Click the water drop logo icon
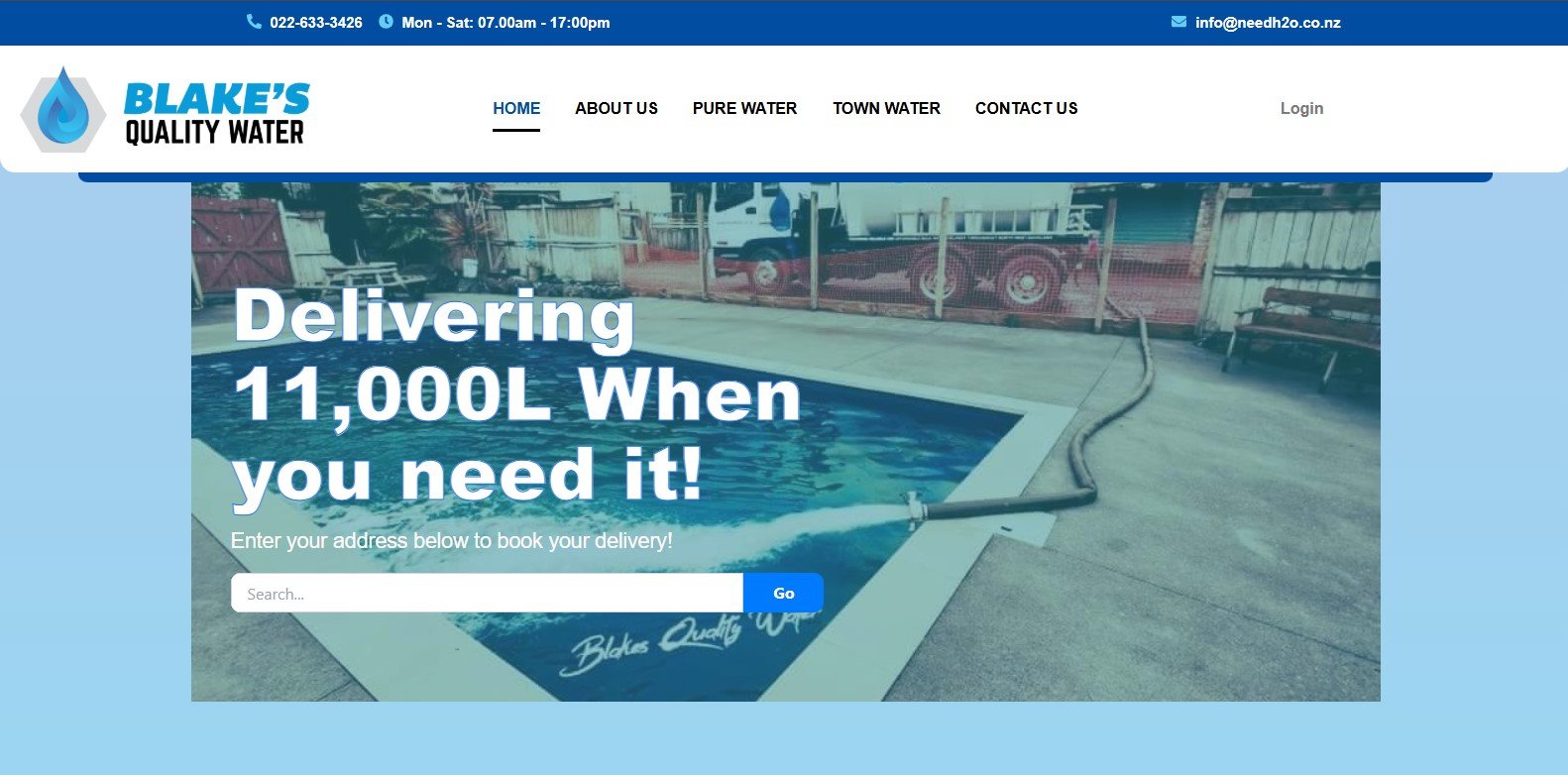The image size is (1568, 775). [63, 109]
